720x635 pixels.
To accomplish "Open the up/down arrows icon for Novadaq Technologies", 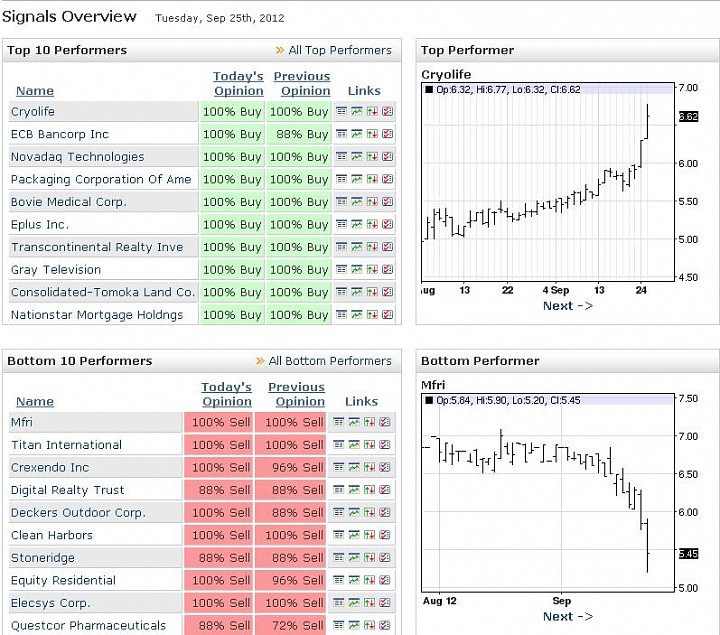I will [372, 156].
